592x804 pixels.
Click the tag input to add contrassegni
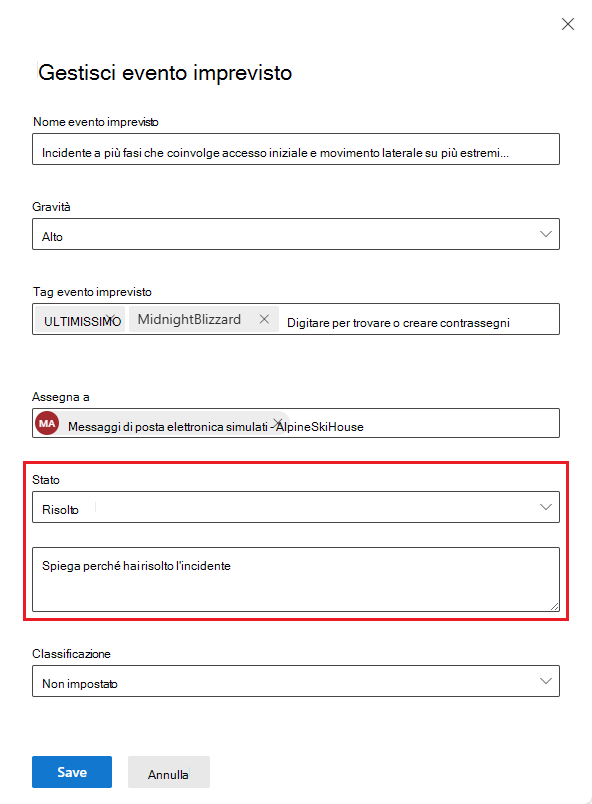pos(420,318)
